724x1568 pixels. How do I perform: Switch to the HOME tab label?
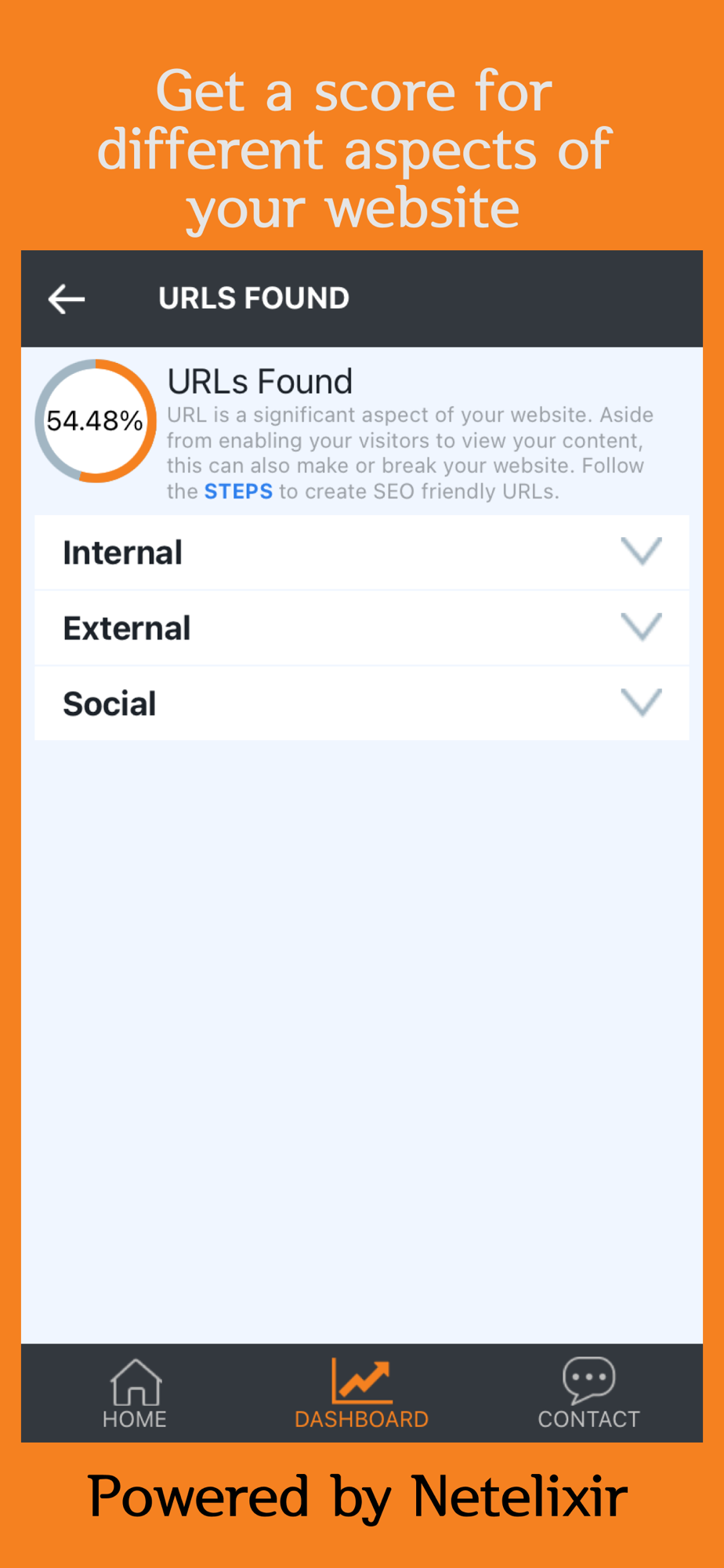point(135,1419)
